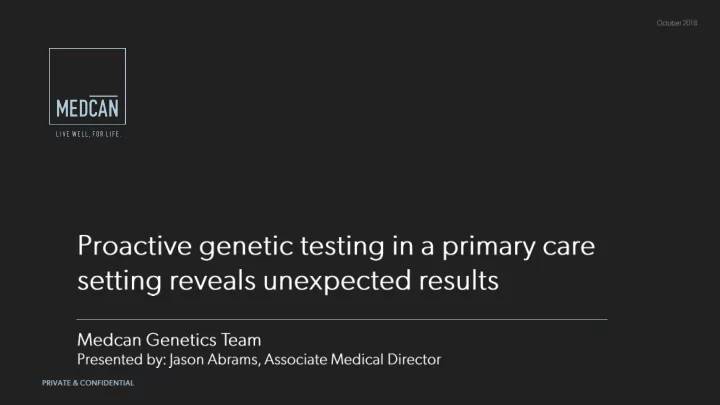Click the 'October 2018' date text
The height and width of the screenshot is (405, 720).
(677, 23)
